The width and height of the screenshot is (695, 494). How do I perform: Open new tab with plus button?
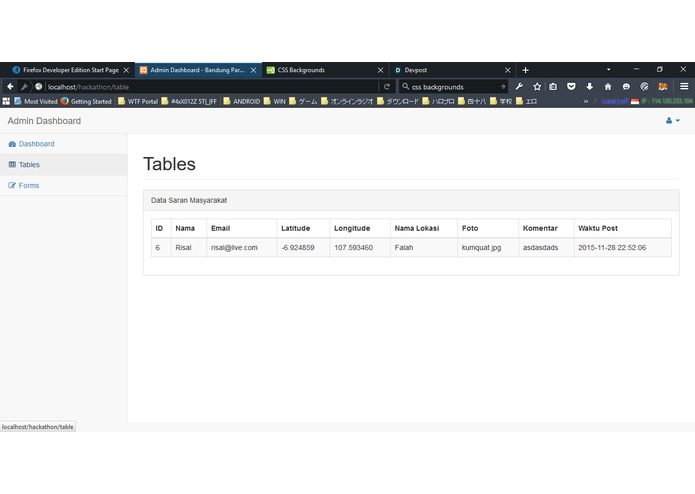[x=525, y=70]
